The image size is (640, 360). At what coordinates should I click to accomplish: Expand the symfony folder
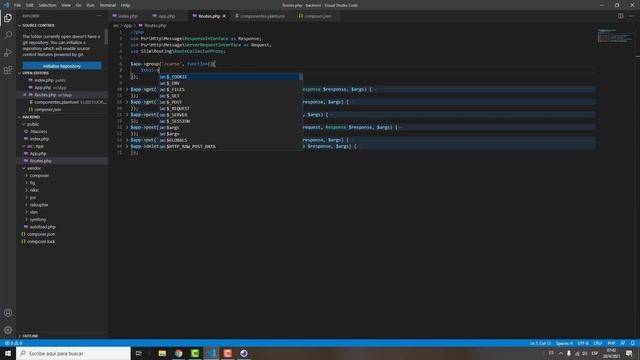pos(38,220)
